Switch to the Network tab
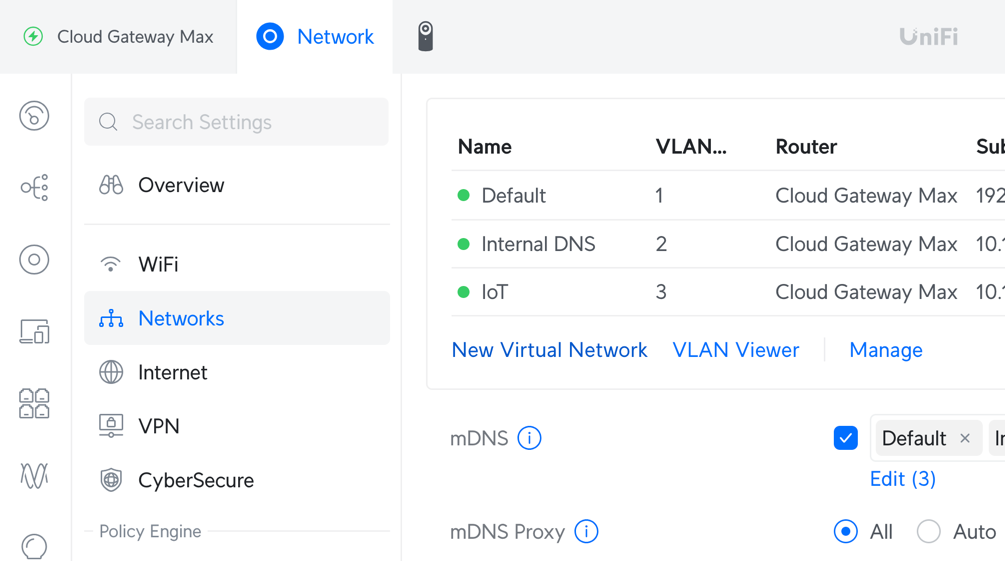 coord(315,37)
